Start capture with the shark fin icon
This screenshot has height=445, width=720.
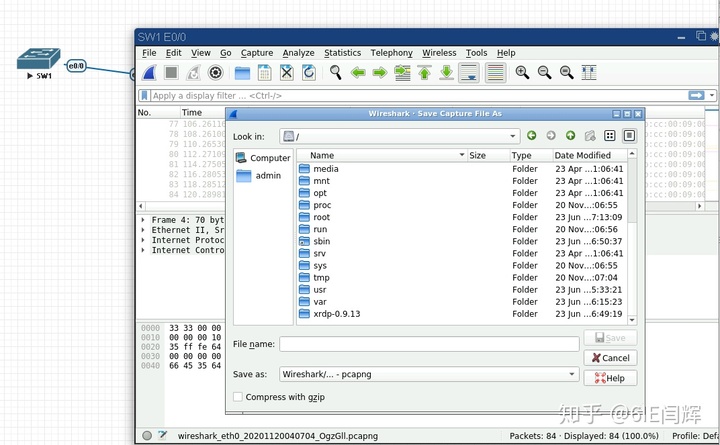[x=149, y=73]
